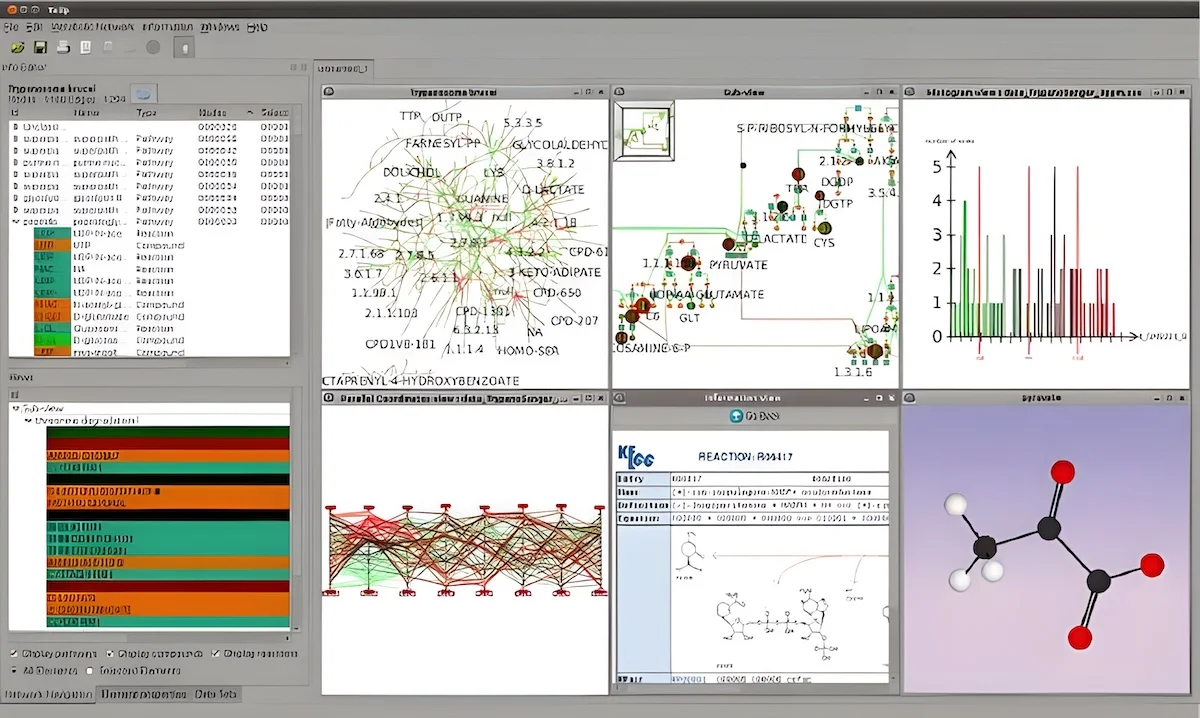Click the round blue icon above KEGG page

point(737,416)
